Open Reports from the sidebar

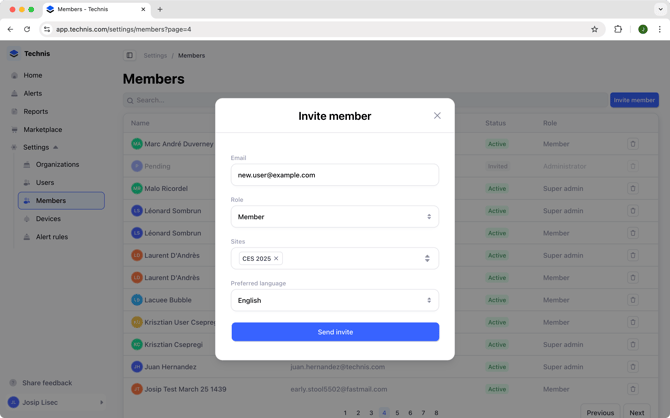[35, 111]
